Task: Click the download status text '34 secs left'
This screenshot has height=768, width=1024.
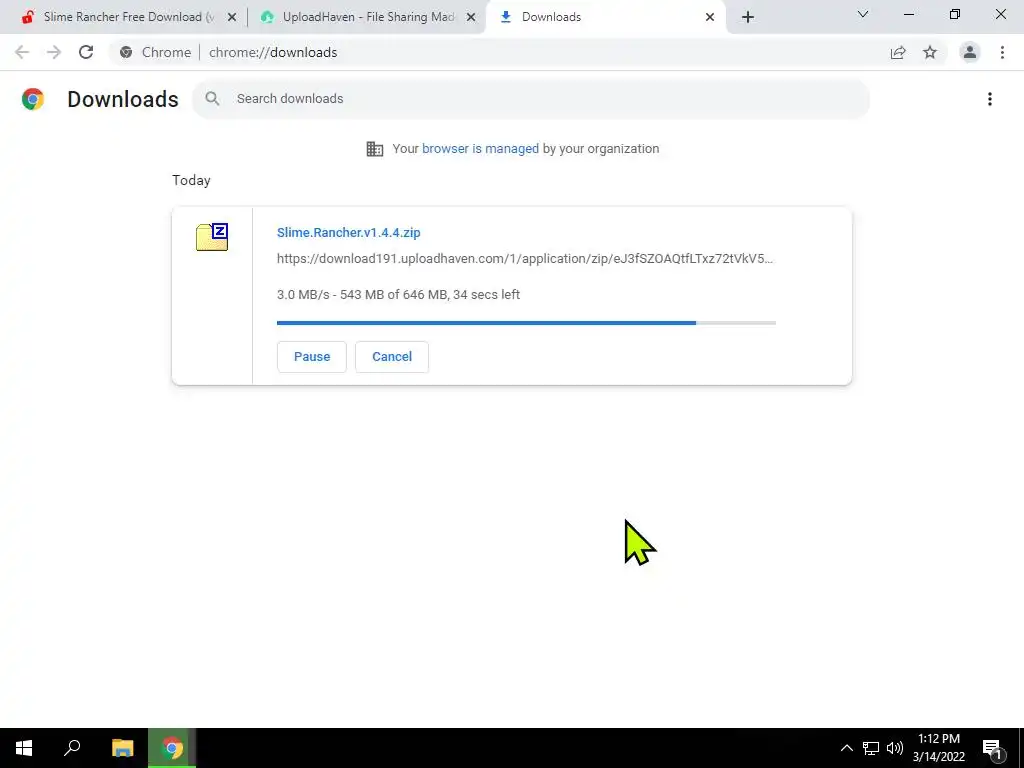Action: point(487,295)
